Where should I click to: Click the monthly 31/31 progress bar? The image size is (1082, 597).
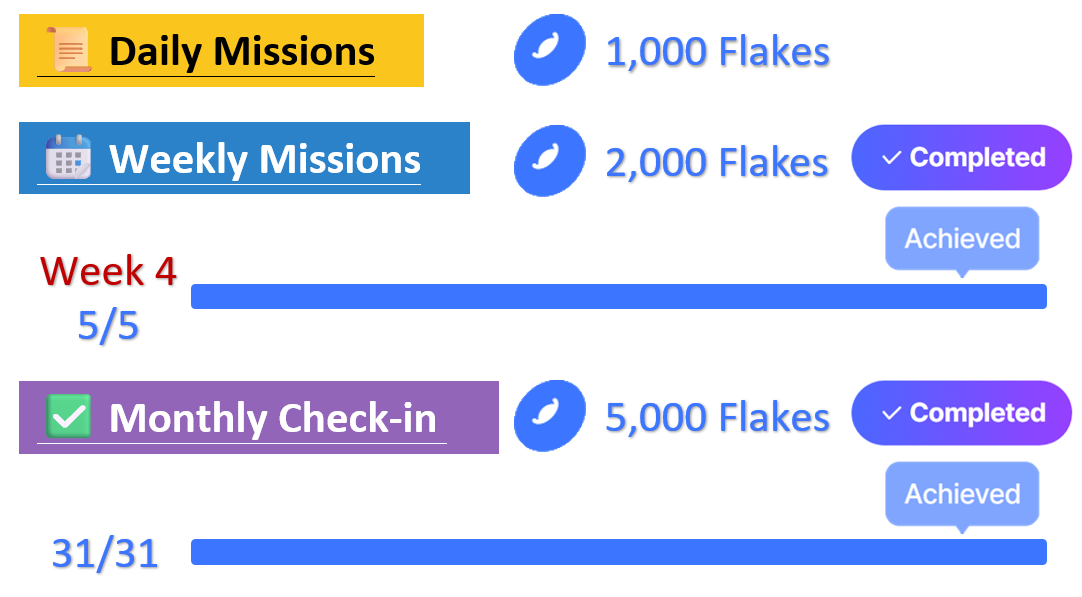tap(618, 552)
